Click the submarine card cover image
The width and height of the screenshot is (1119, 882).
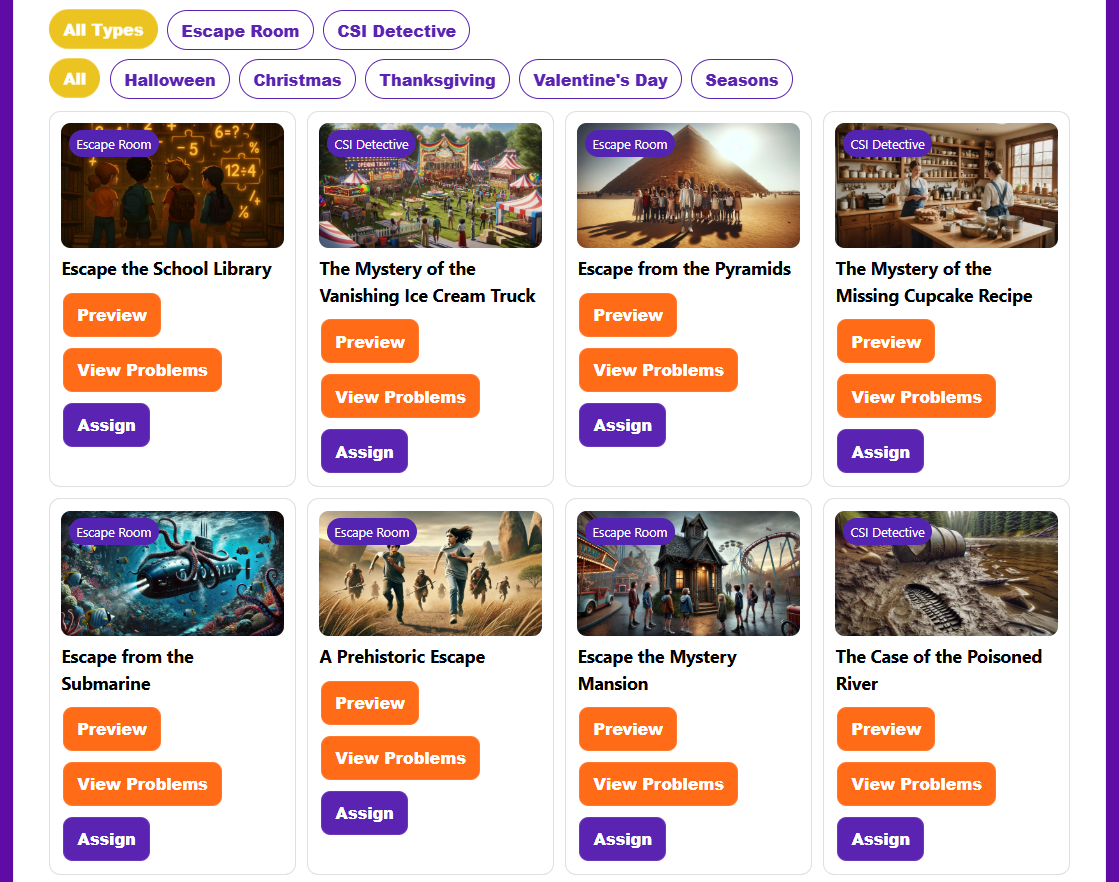pos(172,573)
